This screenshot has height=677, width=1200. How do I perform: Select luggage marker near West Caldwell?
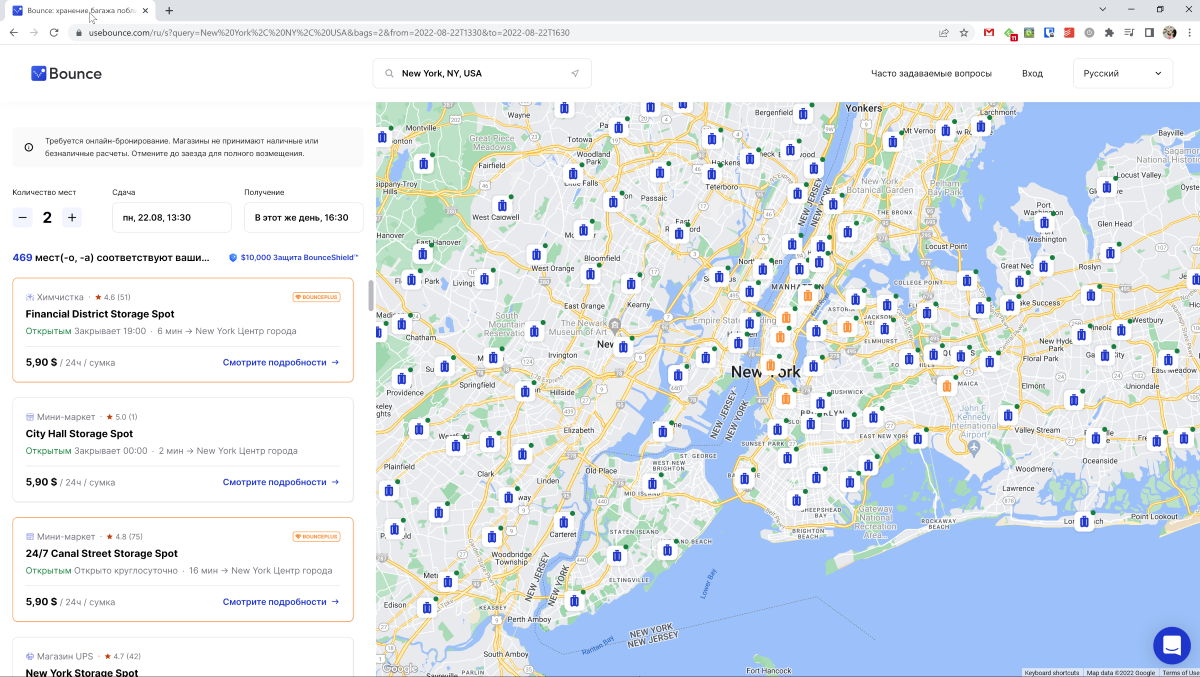pyautogui.click(x=500, y=204)
